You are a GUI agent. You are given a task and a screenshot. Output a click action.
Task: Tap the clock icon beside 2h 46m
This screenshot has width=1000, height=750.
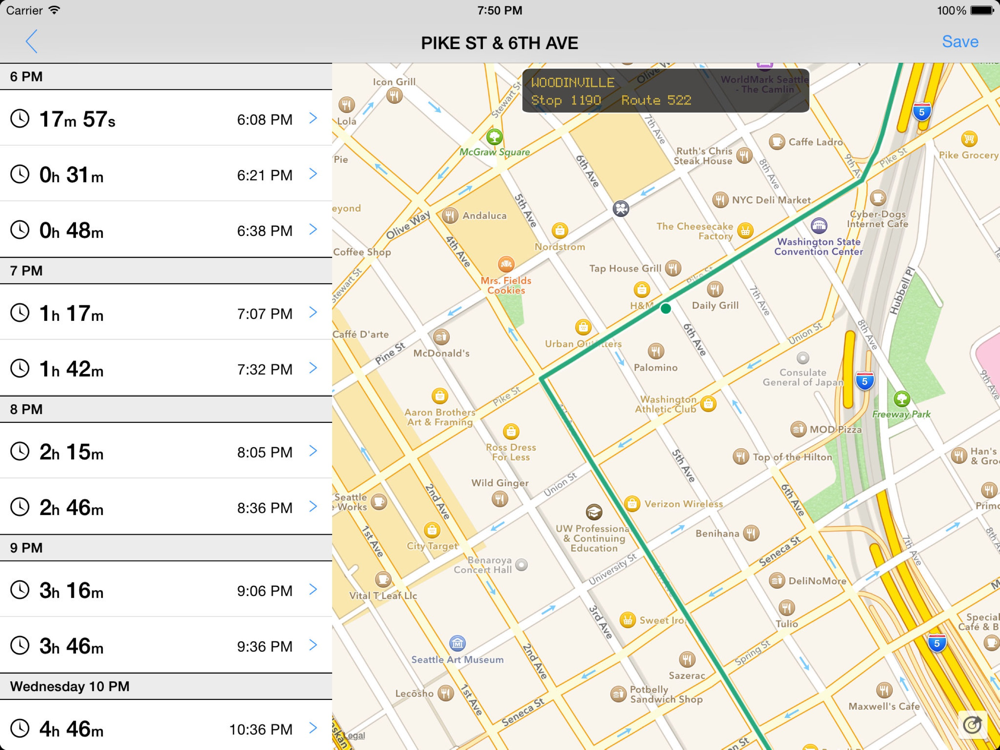(20, 506)
